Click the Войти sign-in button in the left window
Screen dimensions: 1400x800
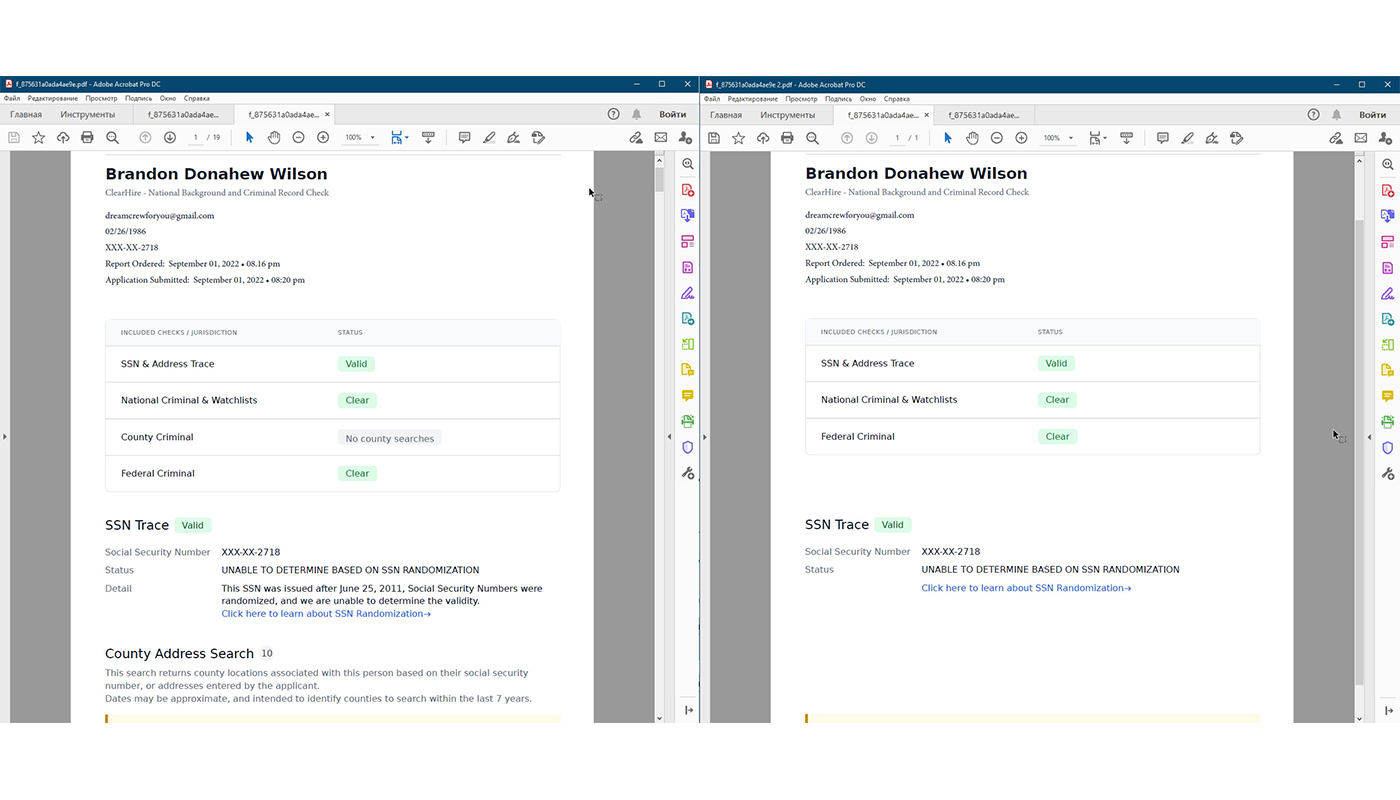tap(673, 115)
